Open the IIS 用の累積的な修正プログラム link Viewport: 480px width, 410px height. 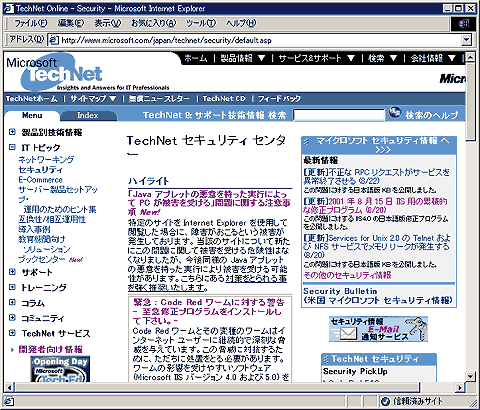[x=375, y=206]
